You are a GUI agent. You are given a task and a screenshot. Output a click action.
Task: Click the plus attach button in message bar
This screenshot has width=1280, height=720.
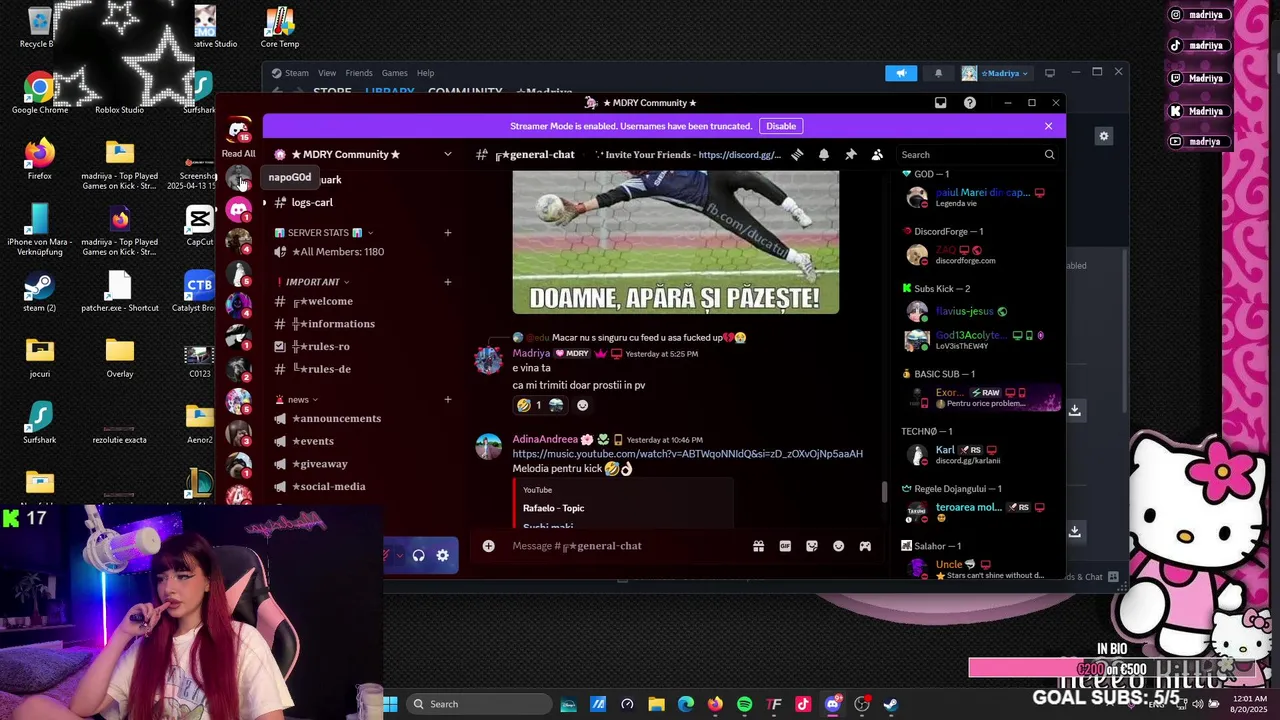click(488, 546)
